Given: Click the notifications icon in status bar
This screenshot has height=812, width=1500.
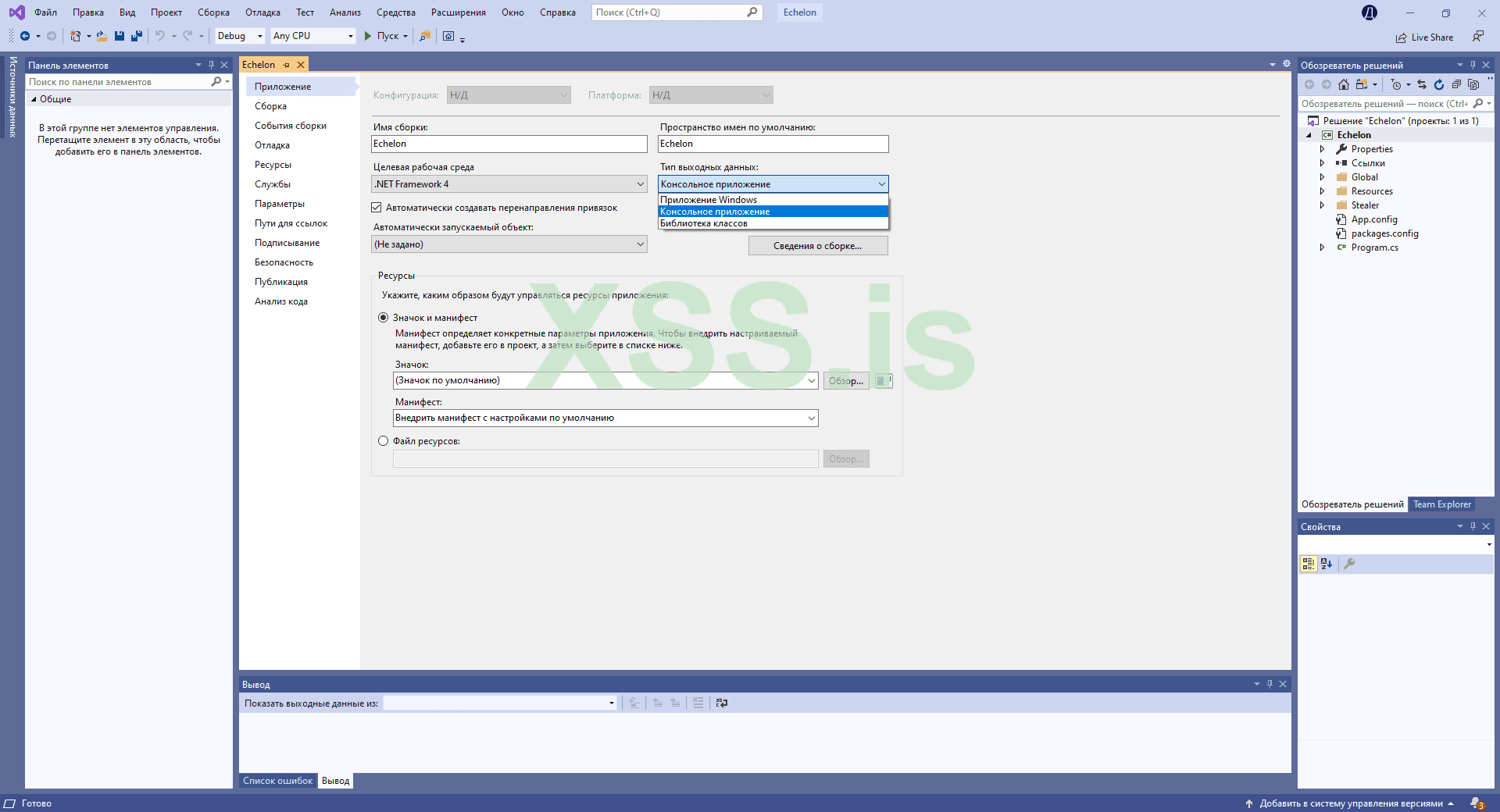Looking at the screenshot, I should click(x=1477, y=803).
